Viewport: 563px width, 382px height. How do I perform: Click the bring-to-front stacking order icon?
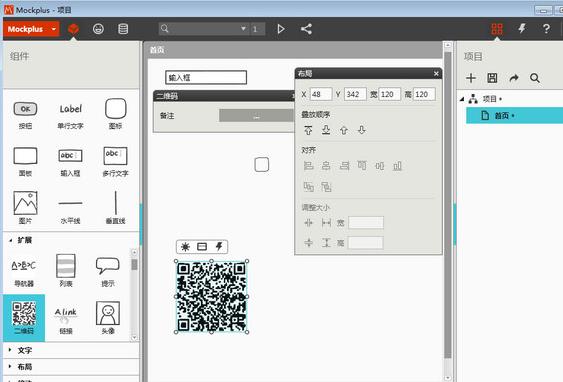tap(308, 130)
